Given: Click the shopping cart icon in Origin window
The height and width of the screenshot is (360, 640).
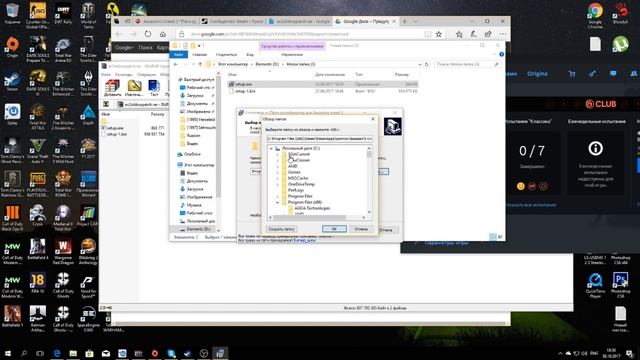Looking at the screenshot, I should tap(572, 74).
